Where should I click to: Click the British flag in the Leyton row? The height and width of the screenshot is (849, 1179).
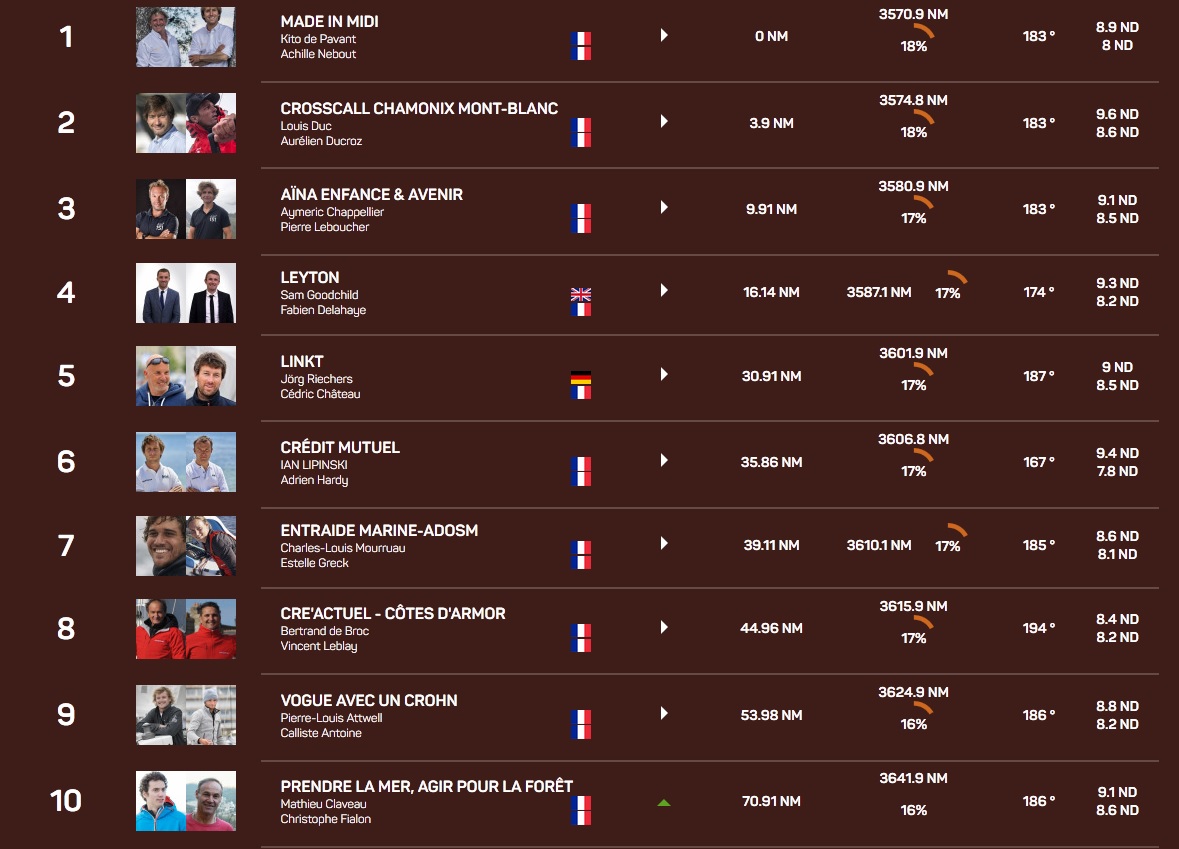coord(580,294)
